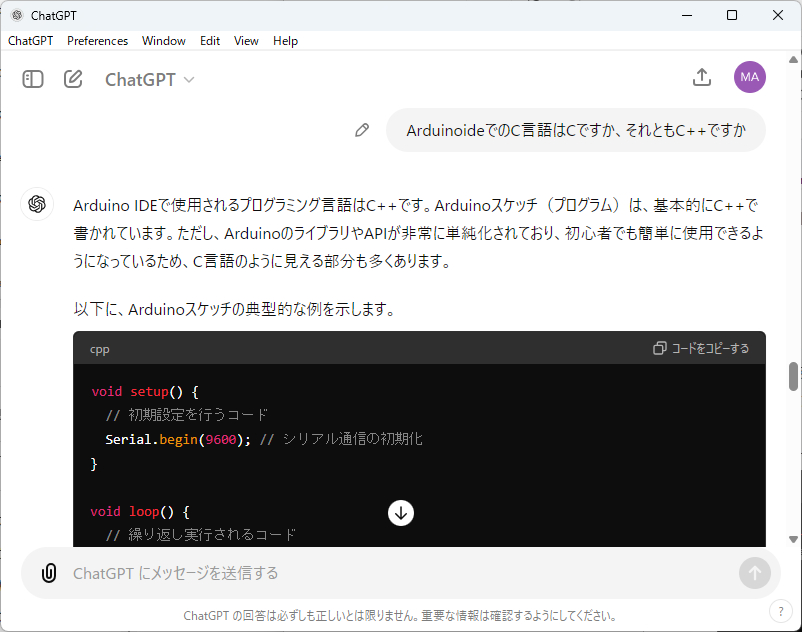The width and height of the screenshot is (802, 632).
Task: Expand the ChatGPT model selector dropdown
Action: (x=150, y=79)
